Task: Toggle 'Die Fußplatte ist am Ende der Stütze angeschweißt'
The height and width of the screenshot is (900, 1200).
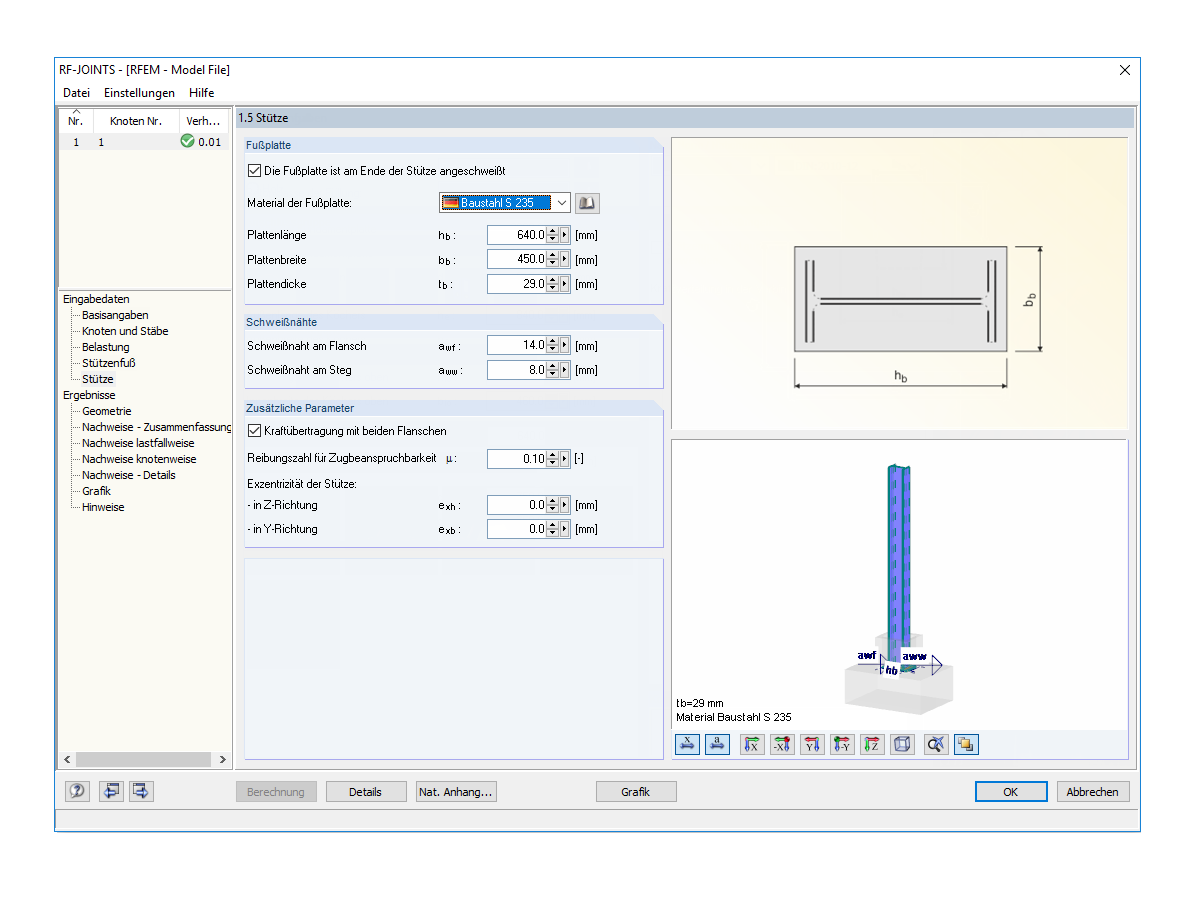Action: (x=254, y=171)
